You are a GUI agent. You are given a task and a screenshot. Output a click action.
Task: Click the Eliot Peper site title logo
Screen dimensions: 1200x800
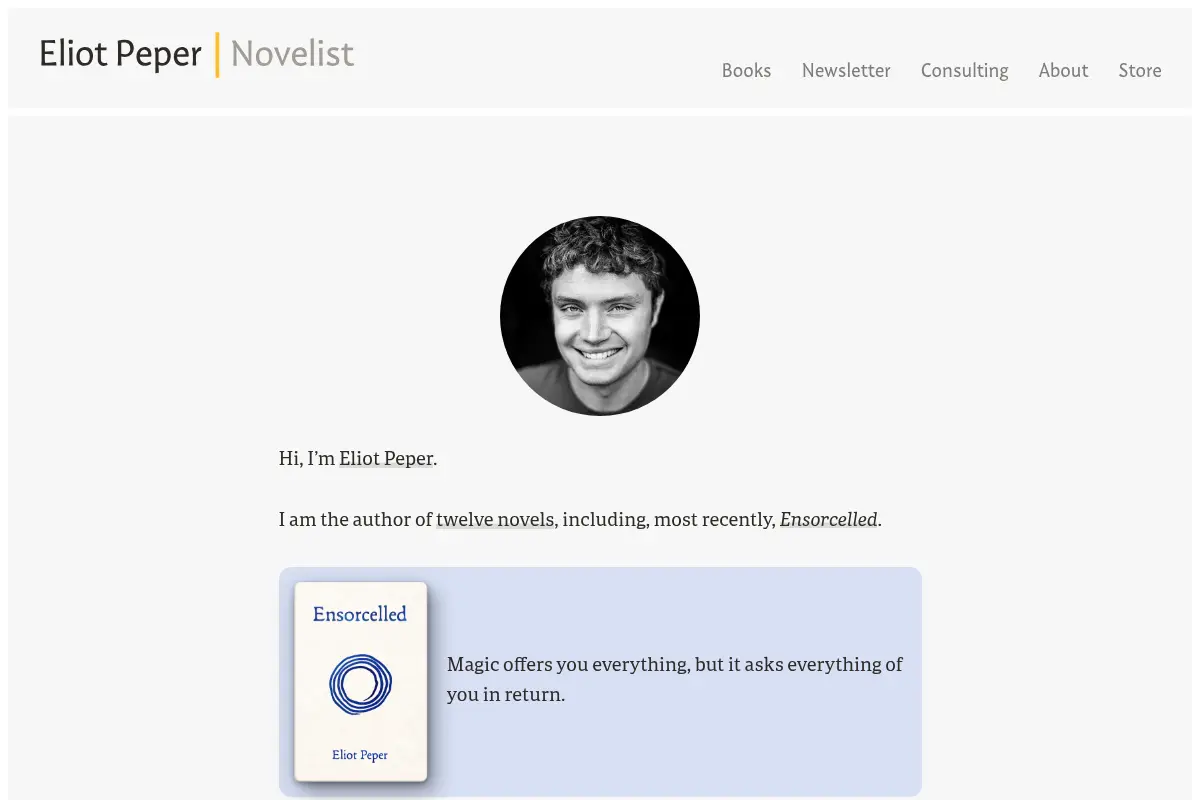point(120,54)
